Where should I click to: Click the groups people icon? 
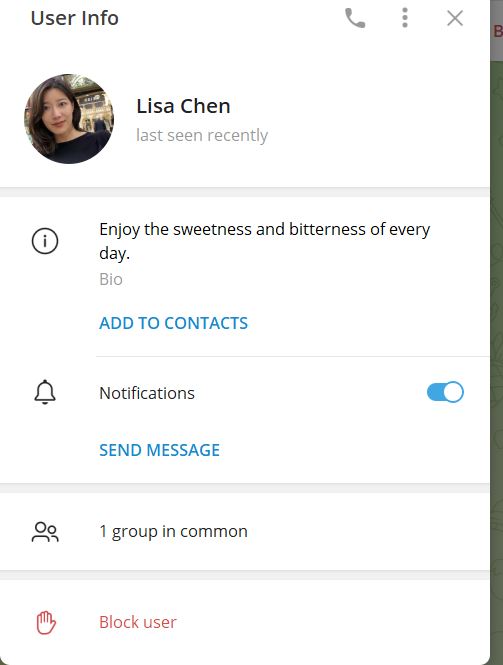point(45,532)
